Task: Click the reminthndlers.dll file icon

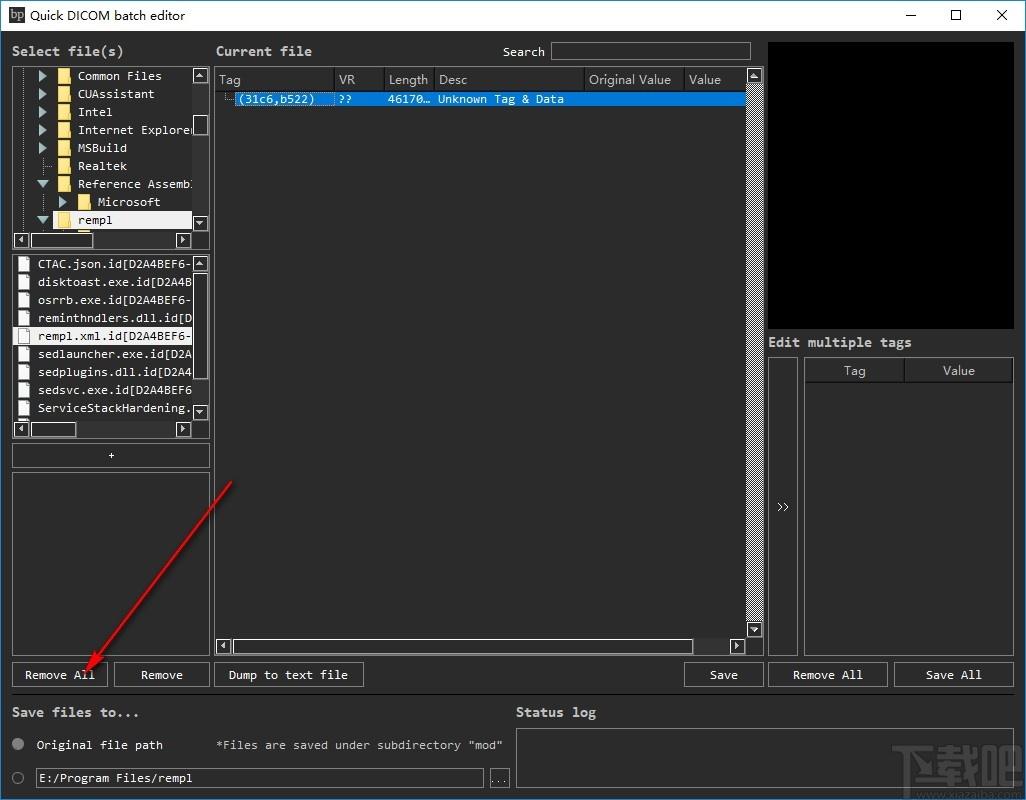Action: click(x=24, y=318)
